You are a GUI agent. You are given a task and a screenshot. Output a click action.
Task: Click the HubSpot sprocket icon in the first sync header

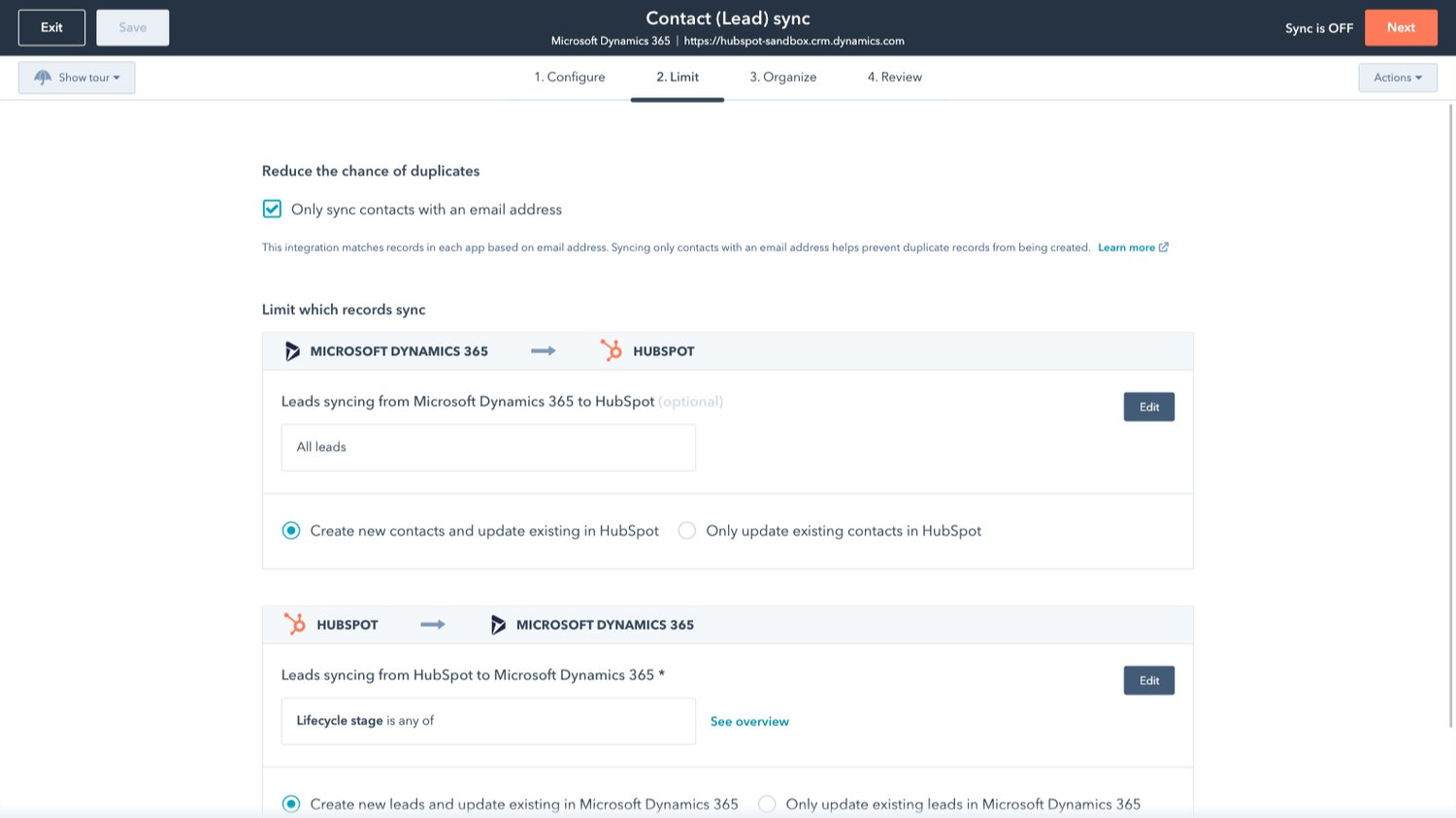pos(612,350)
